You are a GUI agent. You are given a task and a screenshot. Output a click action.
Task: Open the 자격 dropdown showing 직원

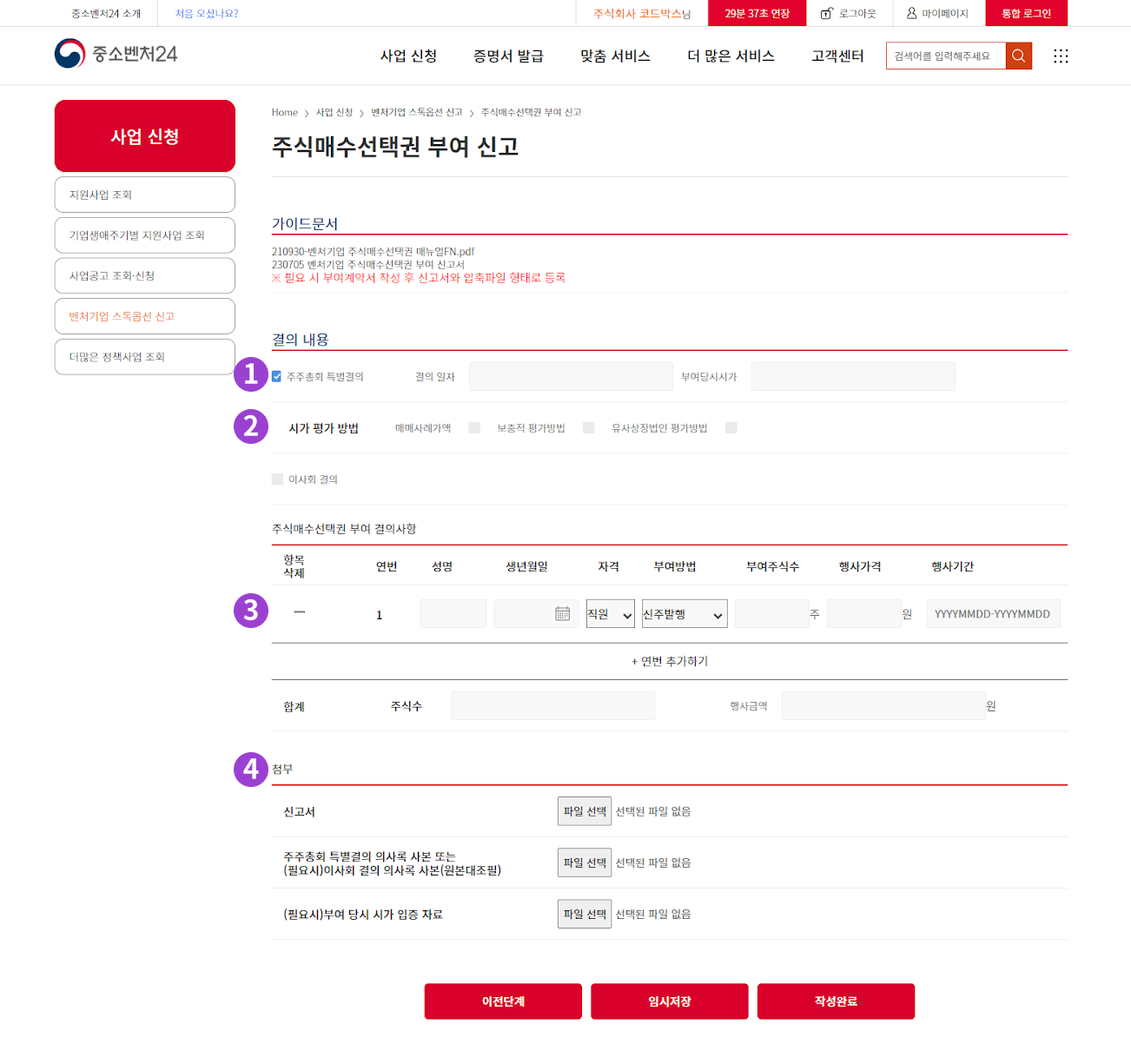pos(611,614)
